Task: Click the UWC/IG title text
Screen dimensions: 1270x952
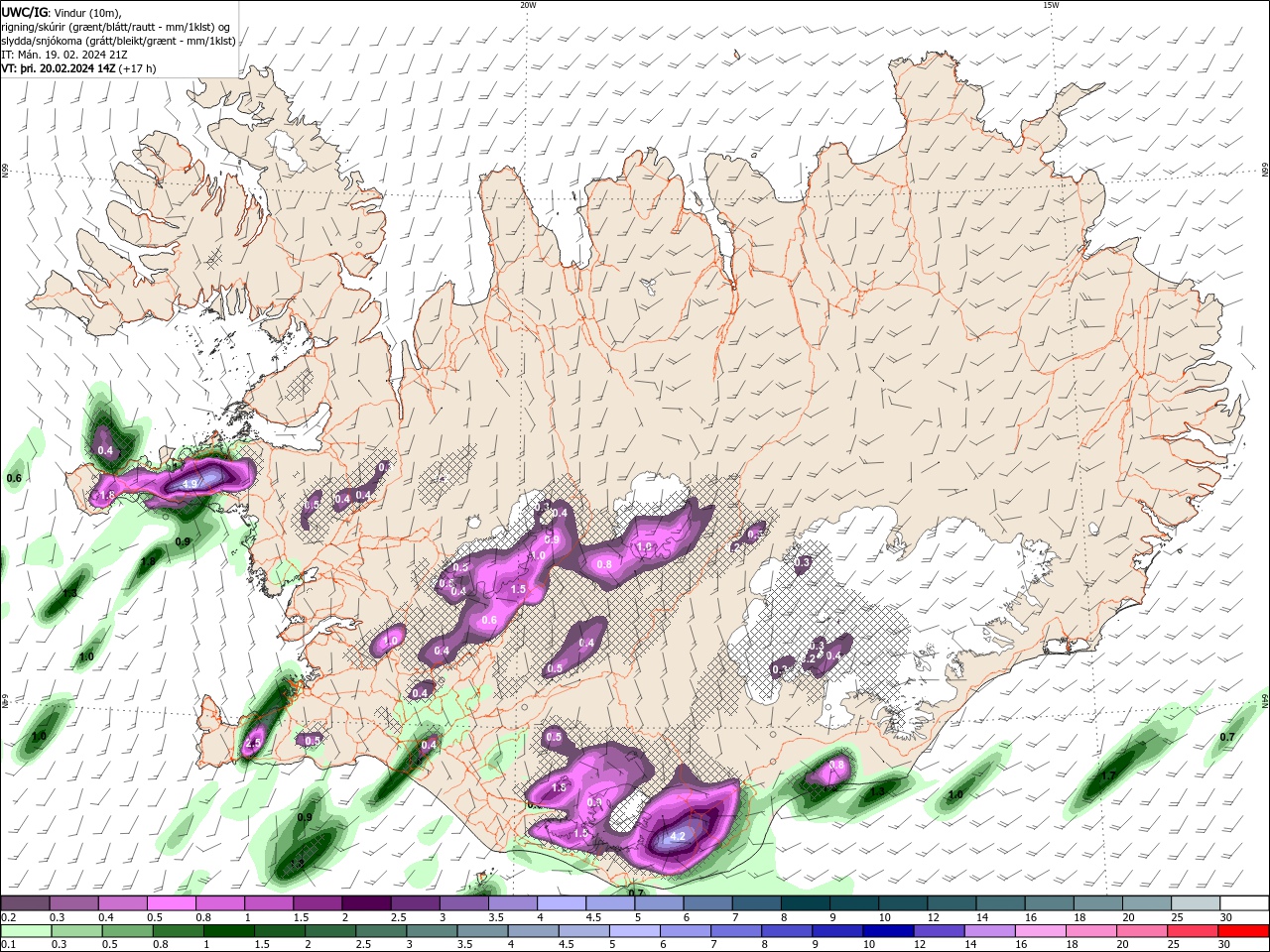Action: pyautogui.click(x=23, y=12)
